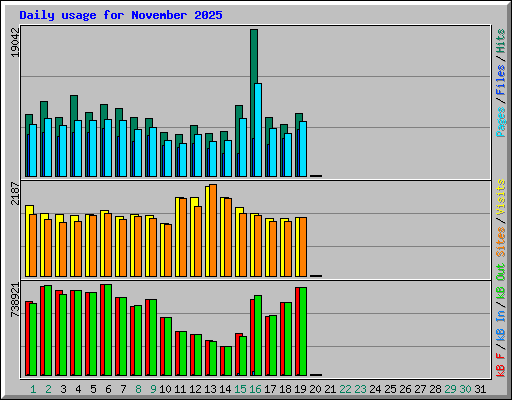Click day 15 on the x-axis
The width and height of the screenshot is (512, 400).
pyautogui.click(x=240, y=389)
